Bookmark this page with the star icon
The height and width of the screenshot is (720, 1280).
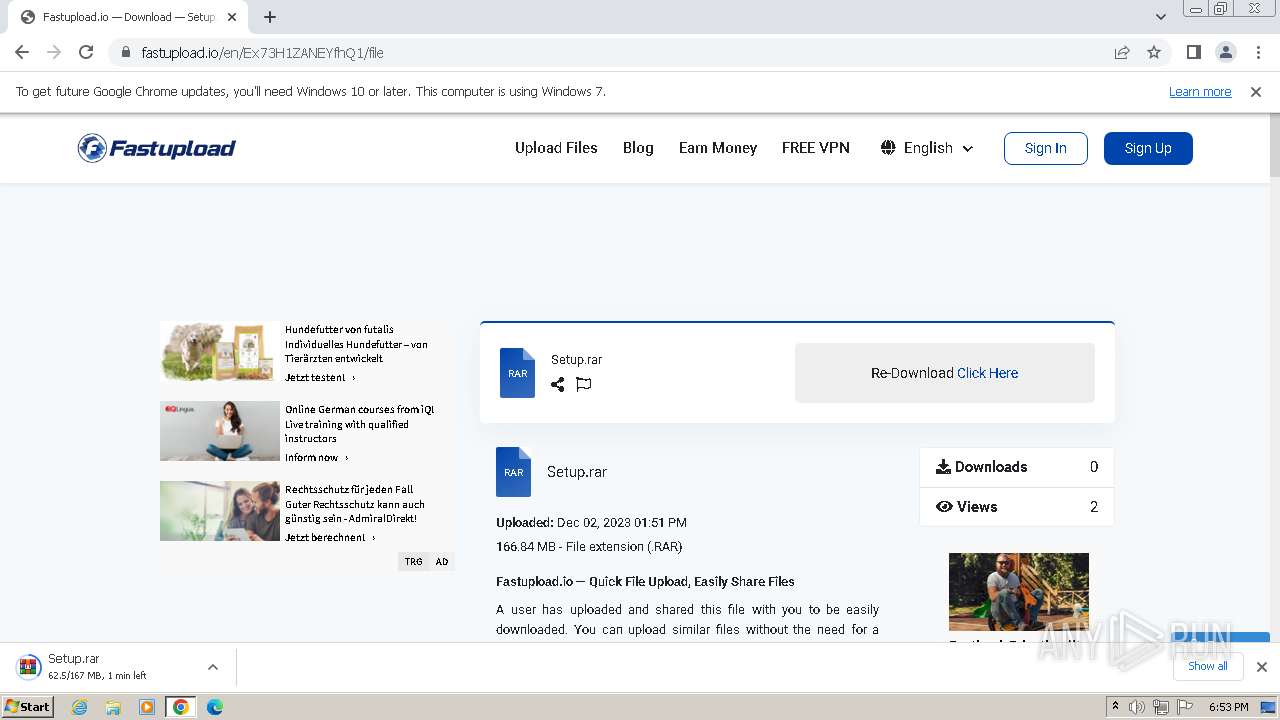tap(1154, 52)
